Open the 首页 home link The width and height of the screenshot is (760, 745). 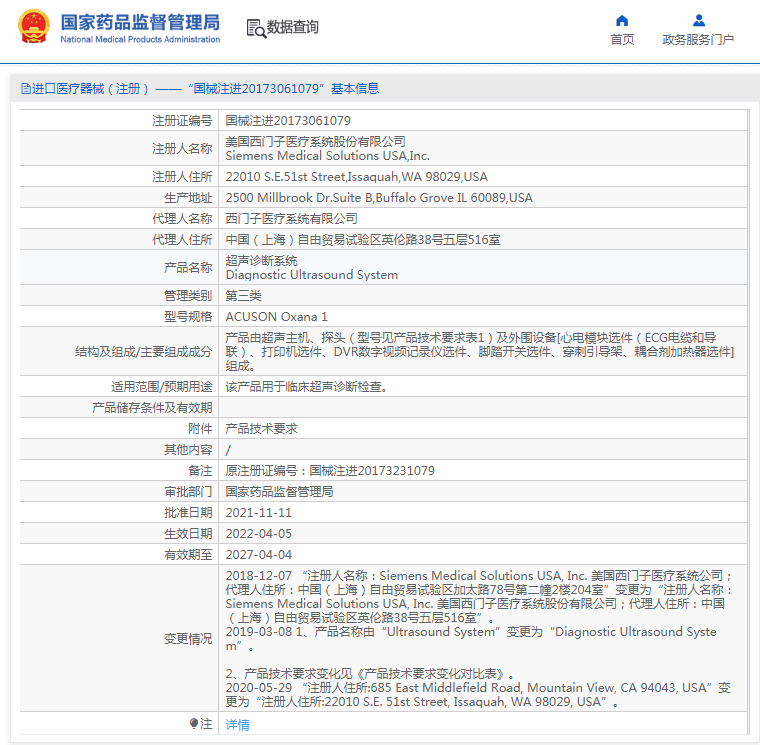622,40
